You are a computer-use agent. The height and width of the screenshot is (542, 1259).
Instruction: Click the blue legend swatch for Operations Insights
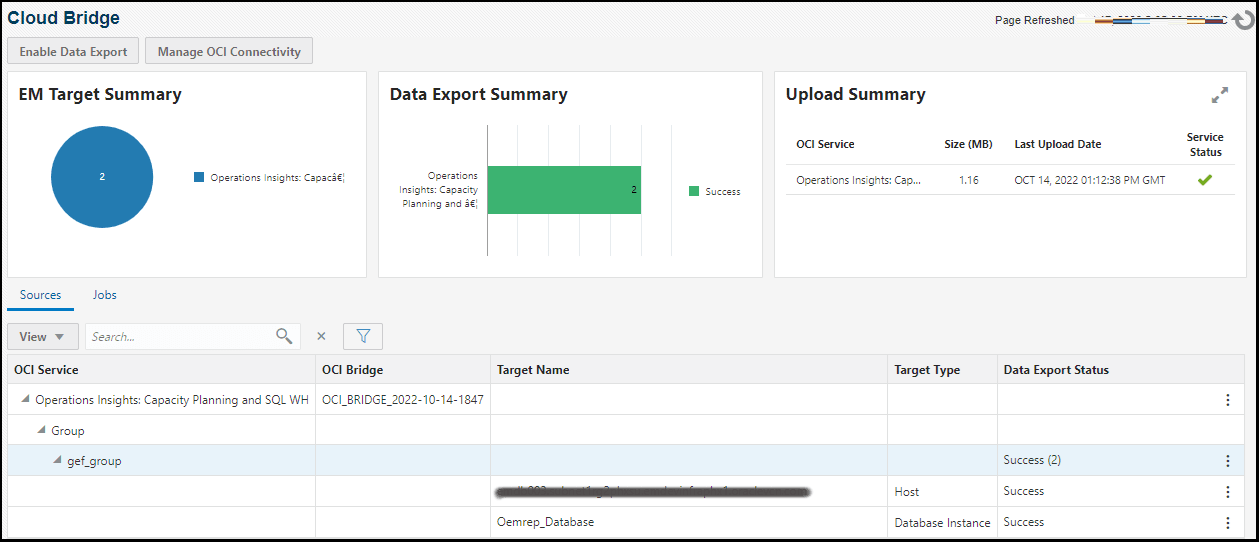click(x=199, y=177)
